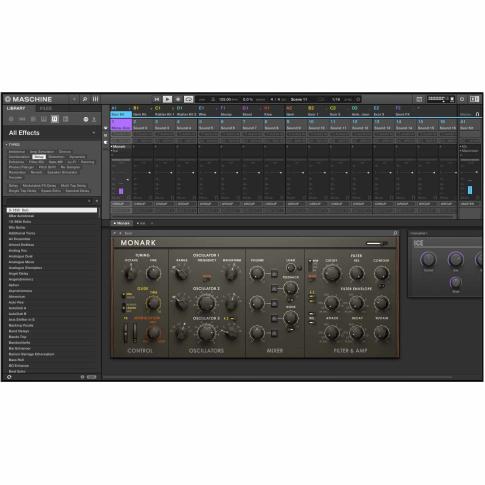Select the highlighted Effects browser type icon
This screenshot has width=485, height=485.
(x=55, y=119)
